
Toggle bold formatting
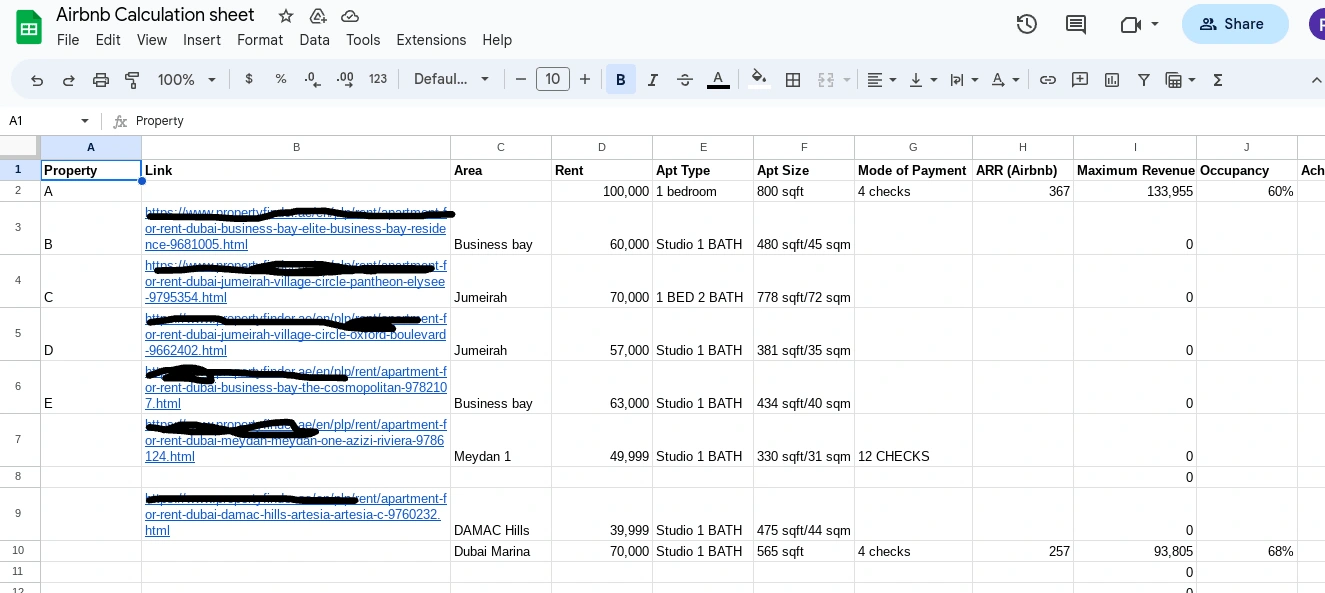coord(621,80)
